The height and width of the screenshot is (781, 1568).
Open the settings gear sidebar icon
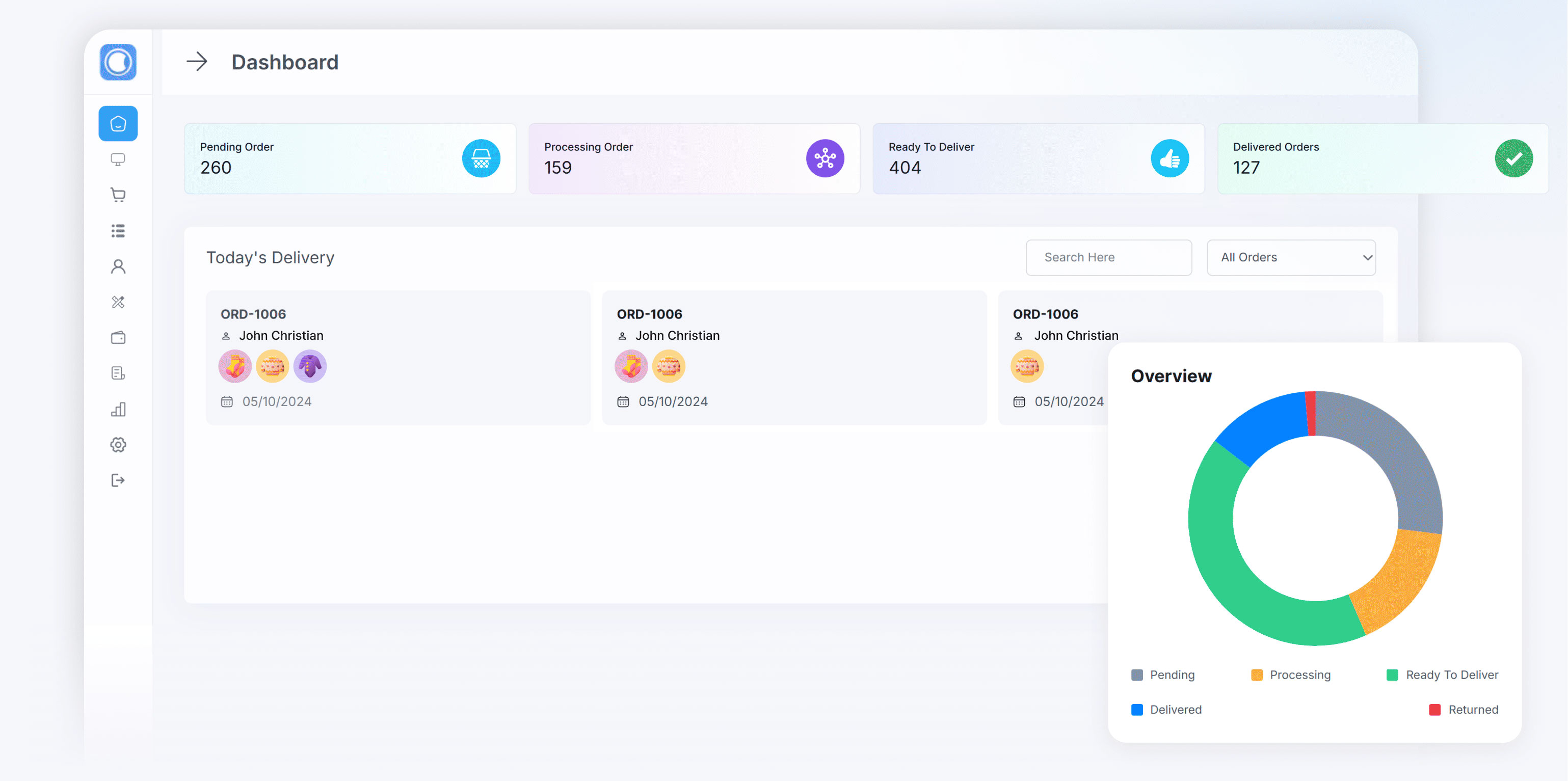click(118, 444)
